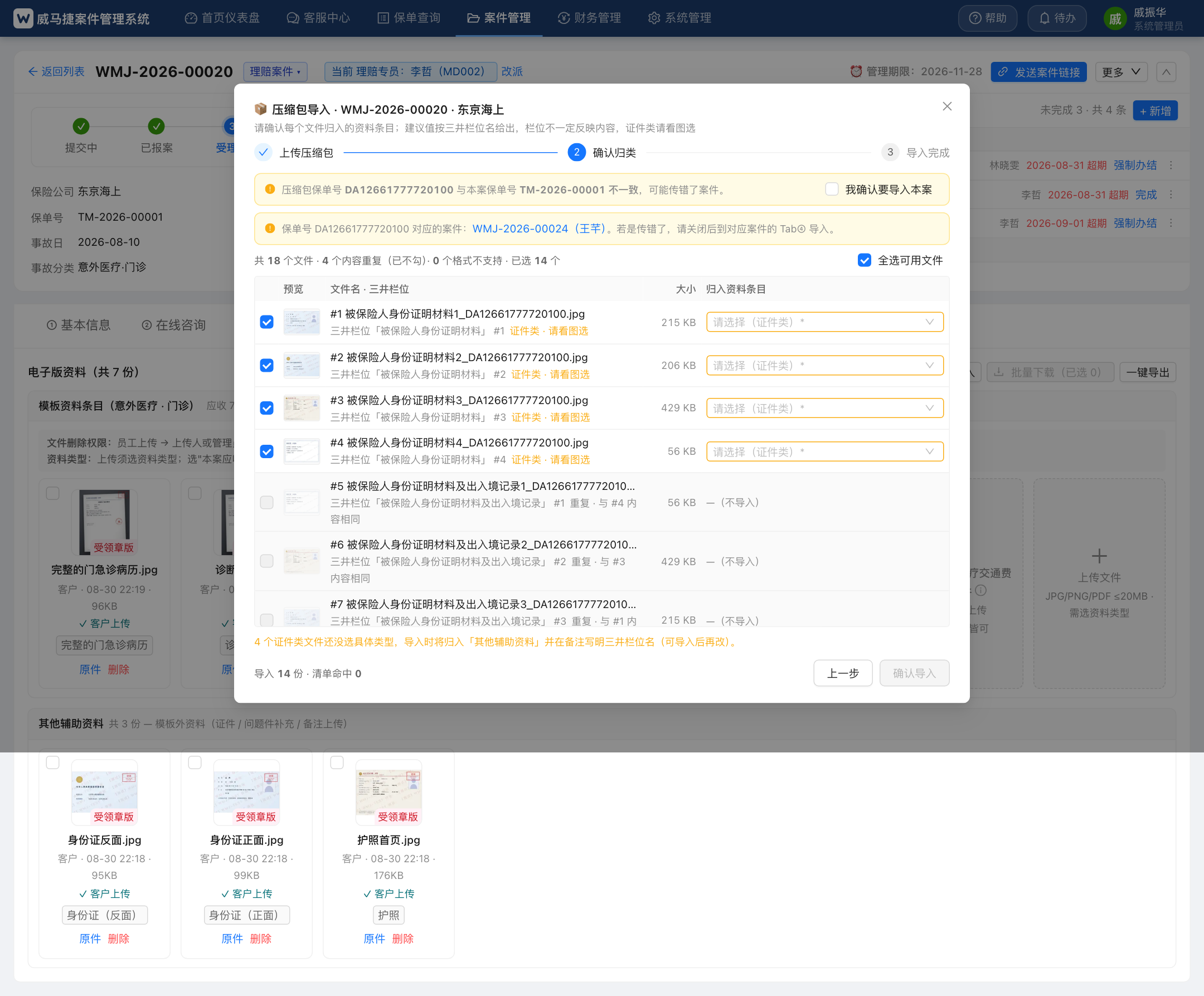Open the 归入资料条目 dropdown for file #4
Viewport: 1204px width, 996px height.
pyautogui.click(x=824, y=451)
